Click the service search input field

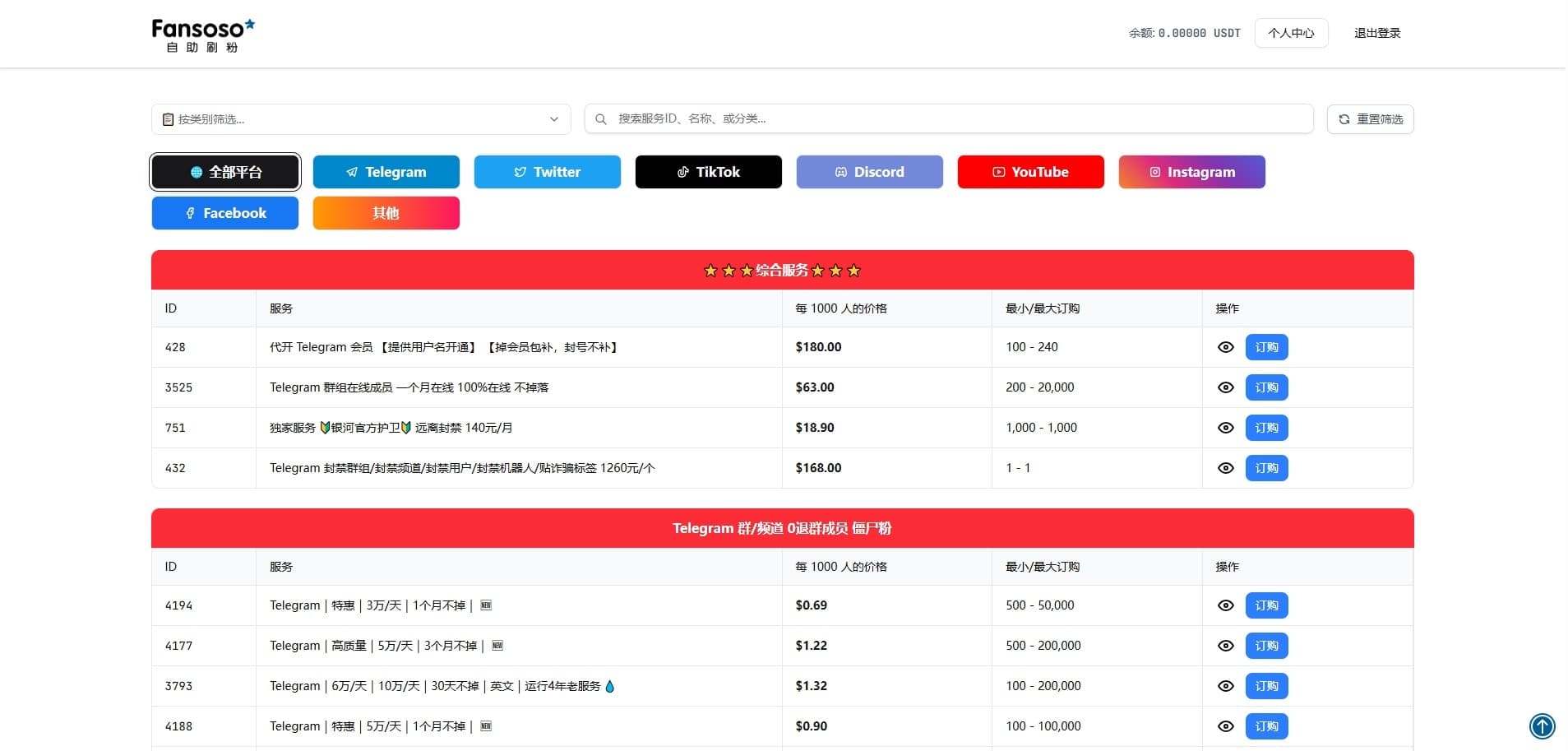[949, 118]
